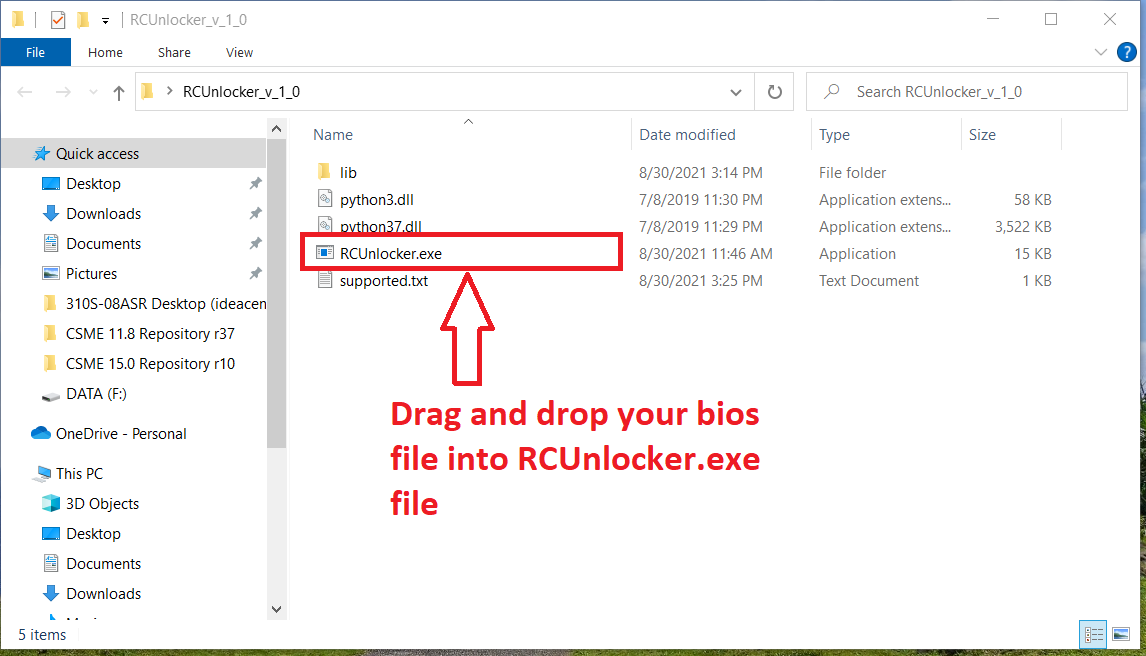Go up one folder level
The image size is (1146, 656).
118,92
